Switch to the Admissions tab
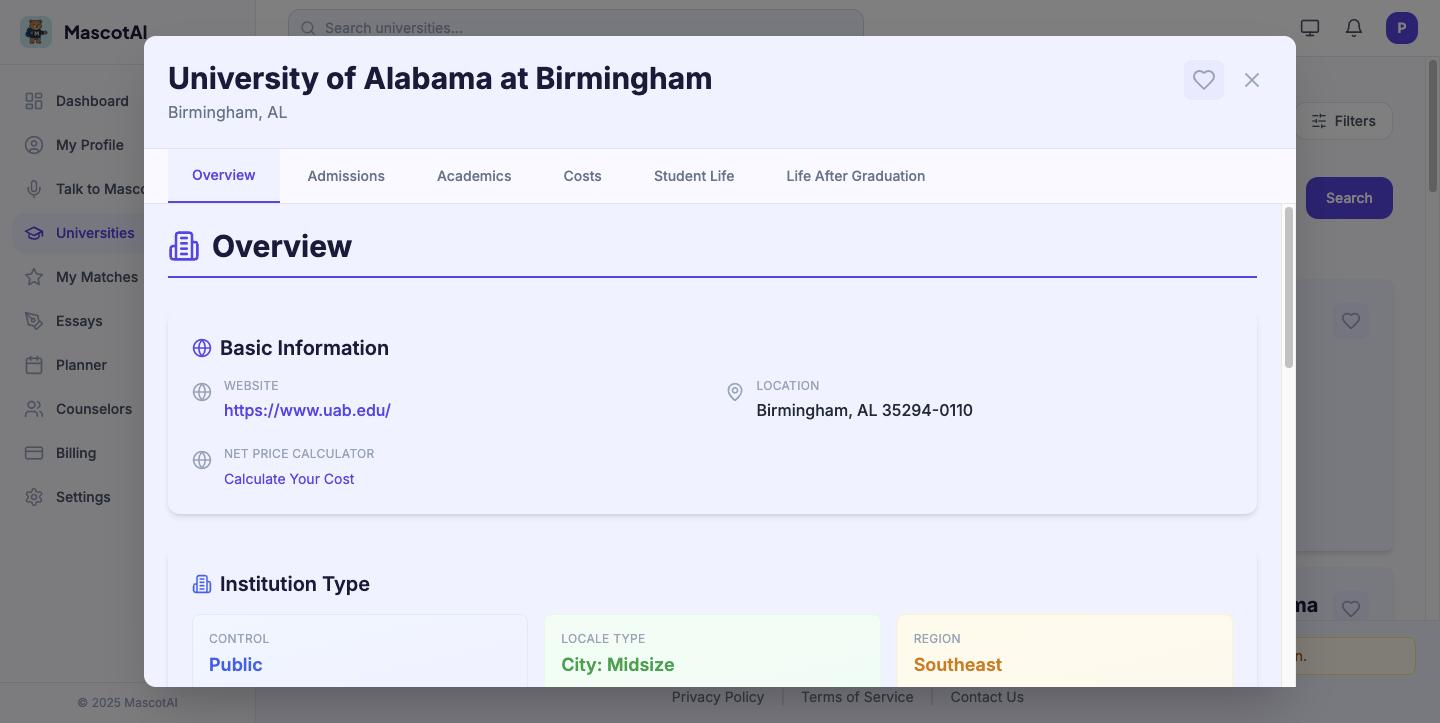This screenshot has width=1440, height=723. click(x=346, y=176)
